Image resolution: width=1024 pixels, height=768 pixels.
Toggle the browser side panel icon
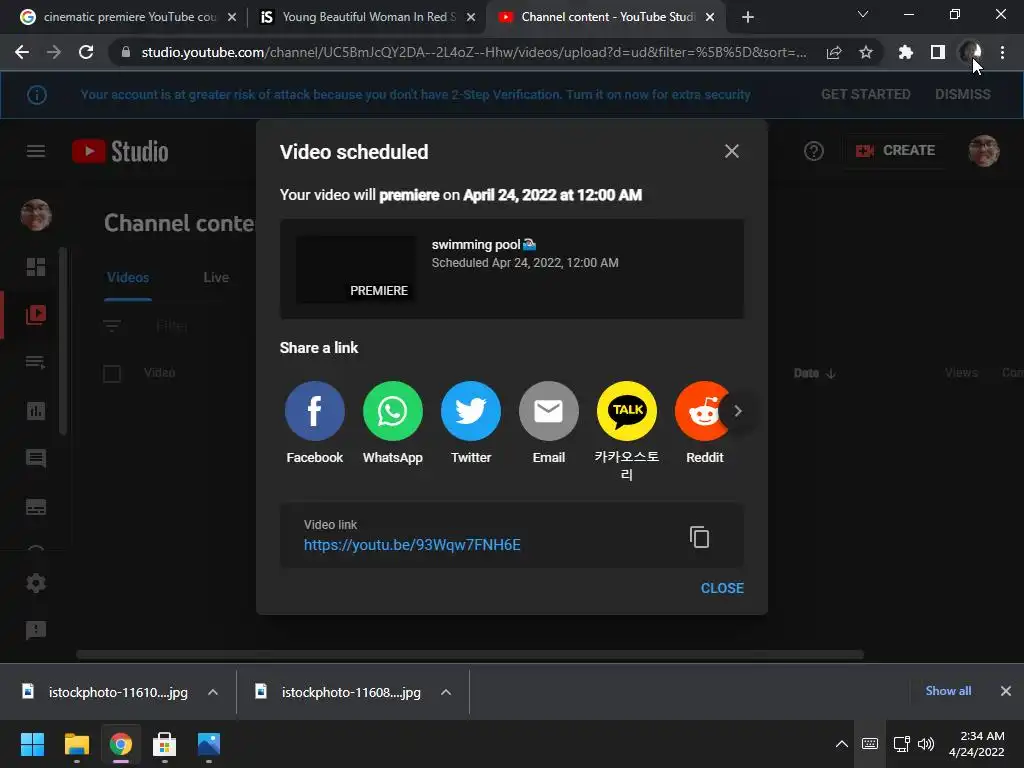tap(938, 52)
